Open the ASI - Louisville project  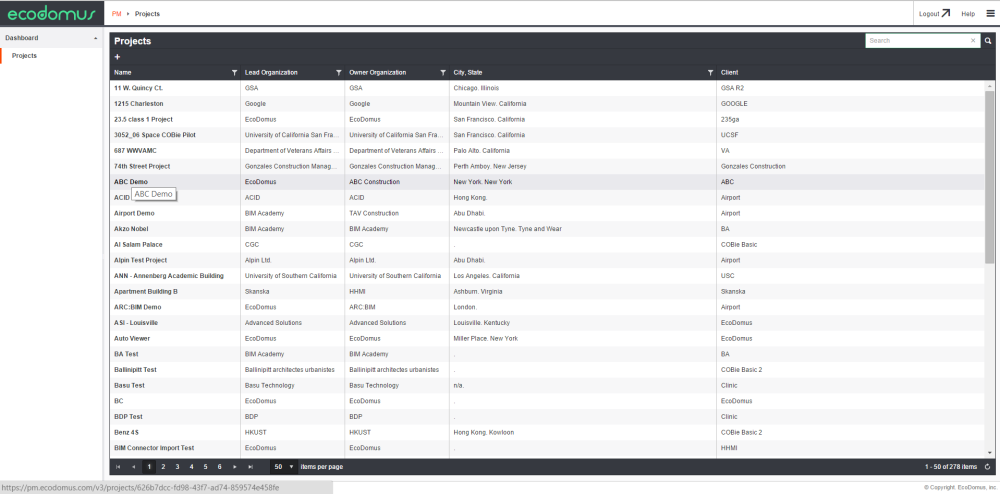(x=136, y=323)
